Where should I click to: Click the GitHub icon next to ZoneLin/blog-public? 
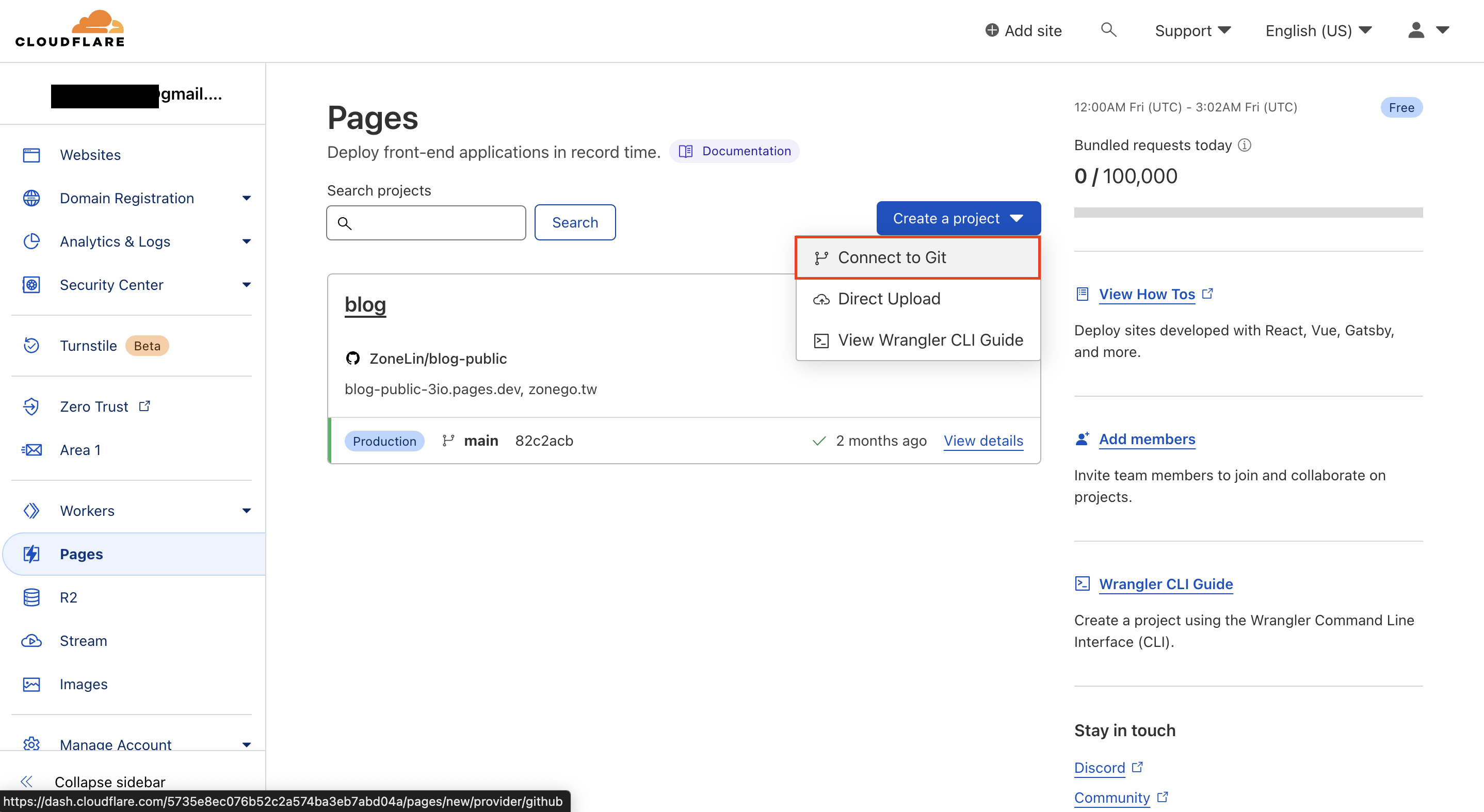coord(352,358)
